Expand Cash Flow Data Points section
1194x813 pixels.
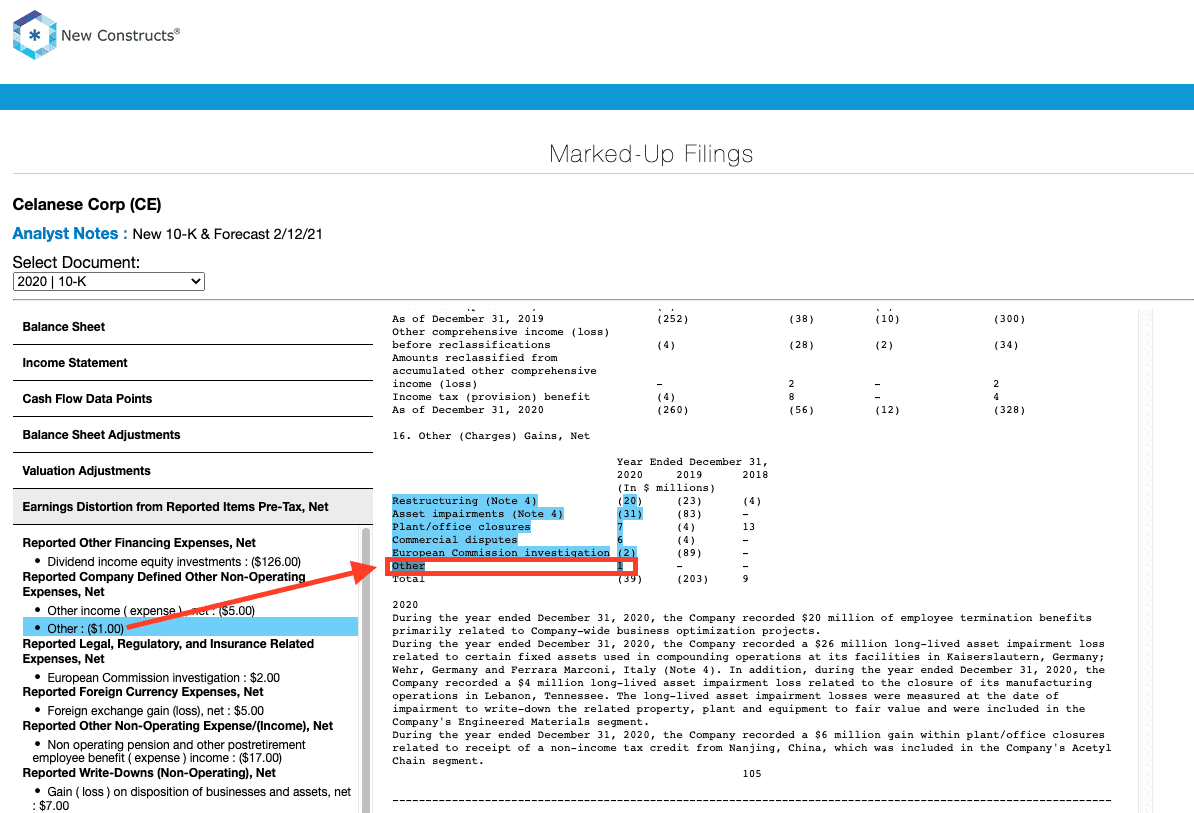193,399
